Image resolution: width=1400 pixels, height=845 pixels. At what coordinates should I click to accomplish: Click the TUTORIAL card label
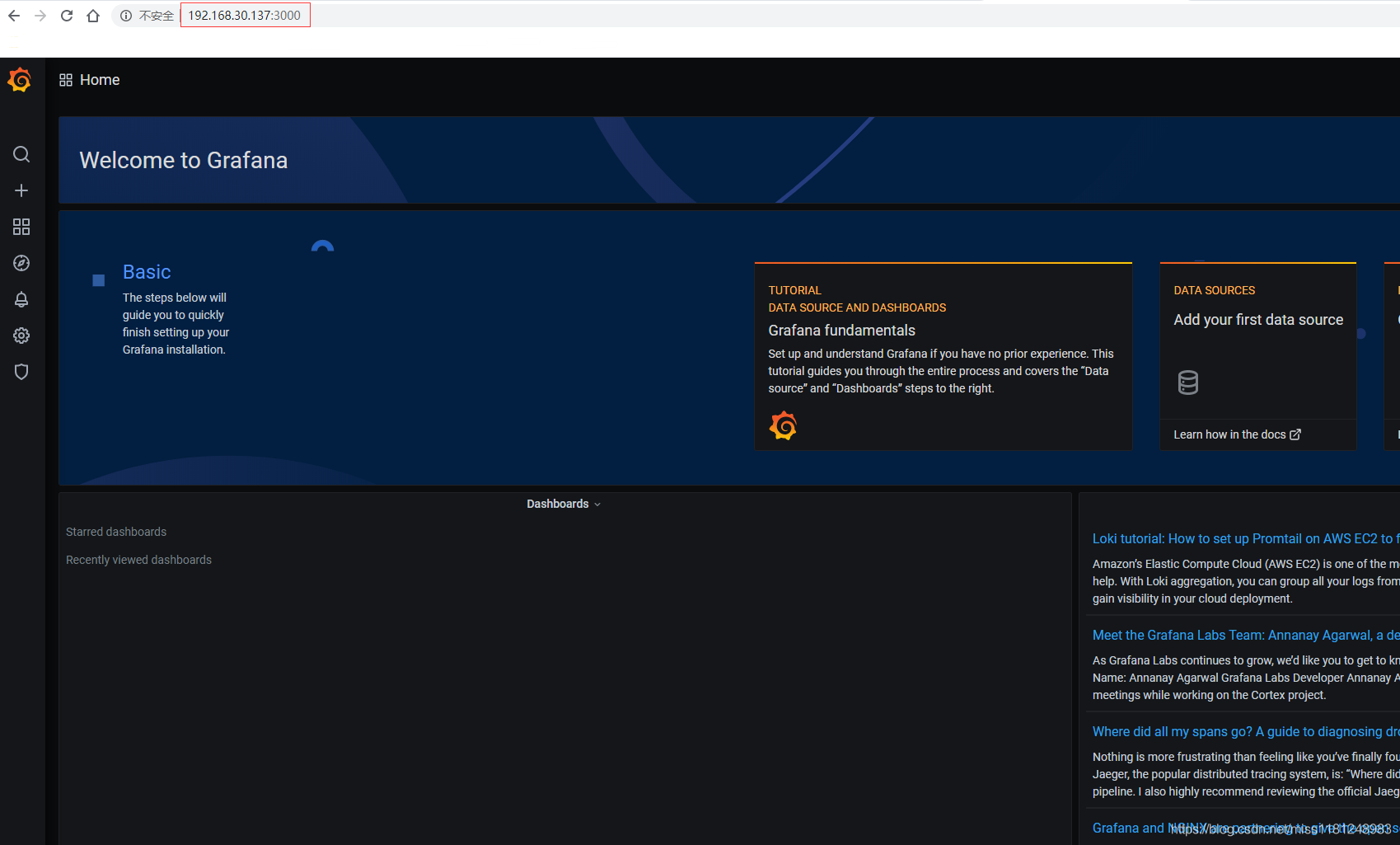pos(795,290)
